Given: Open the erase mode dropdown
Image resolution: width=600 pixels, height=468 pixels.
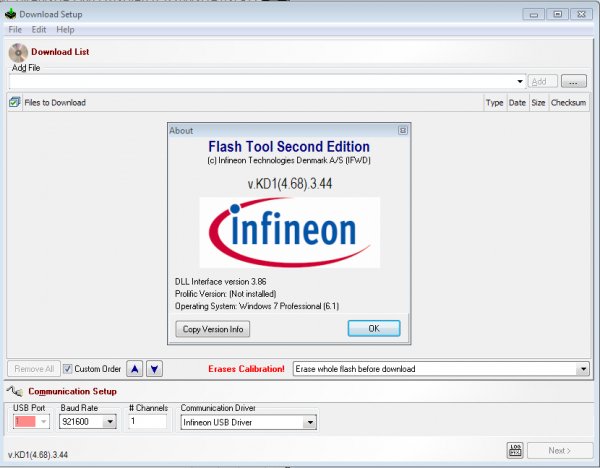Looking at the screenshot, I should point(583,369).
